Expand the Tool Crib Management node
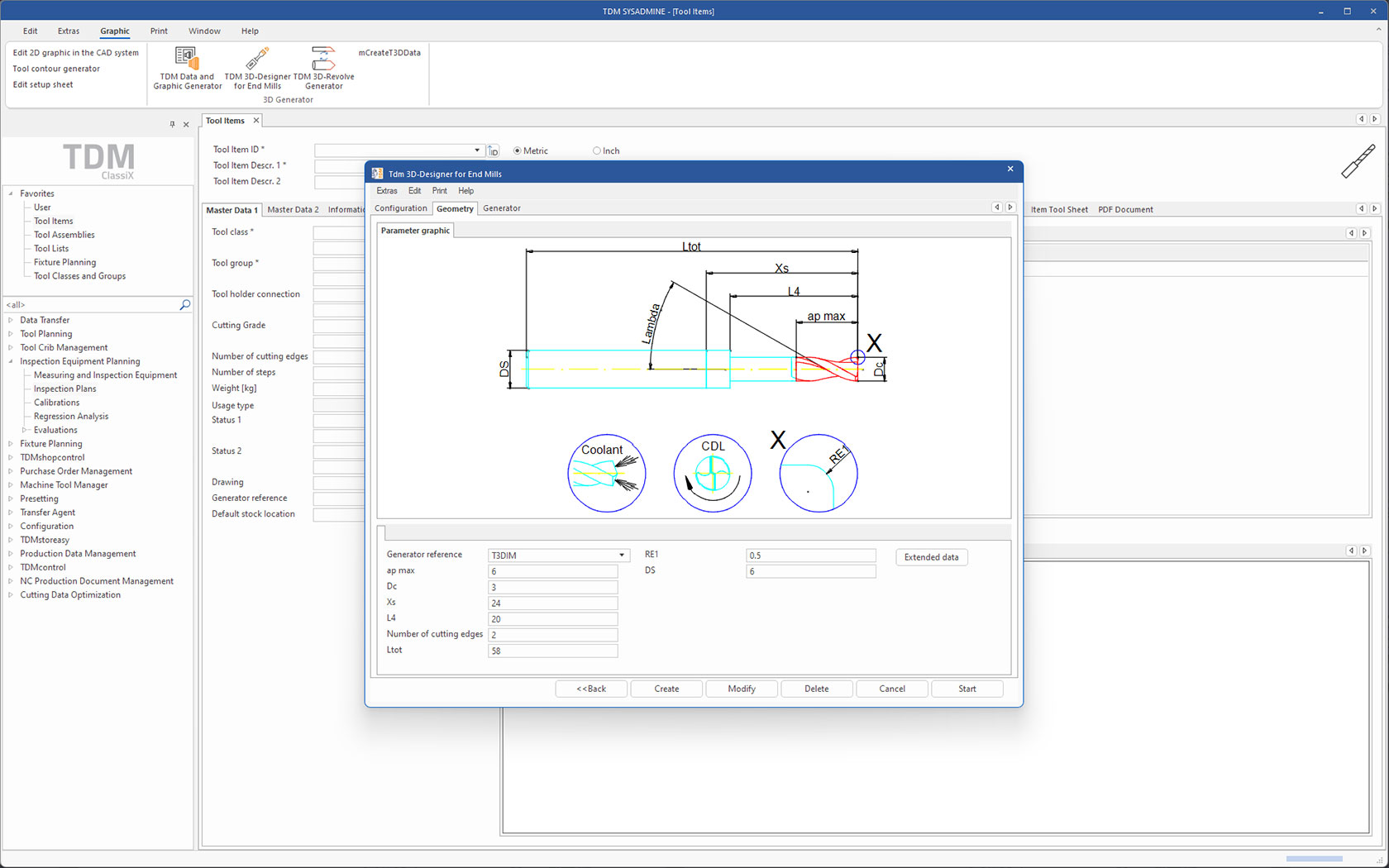The image size is (1389, 868). point(11,348)
